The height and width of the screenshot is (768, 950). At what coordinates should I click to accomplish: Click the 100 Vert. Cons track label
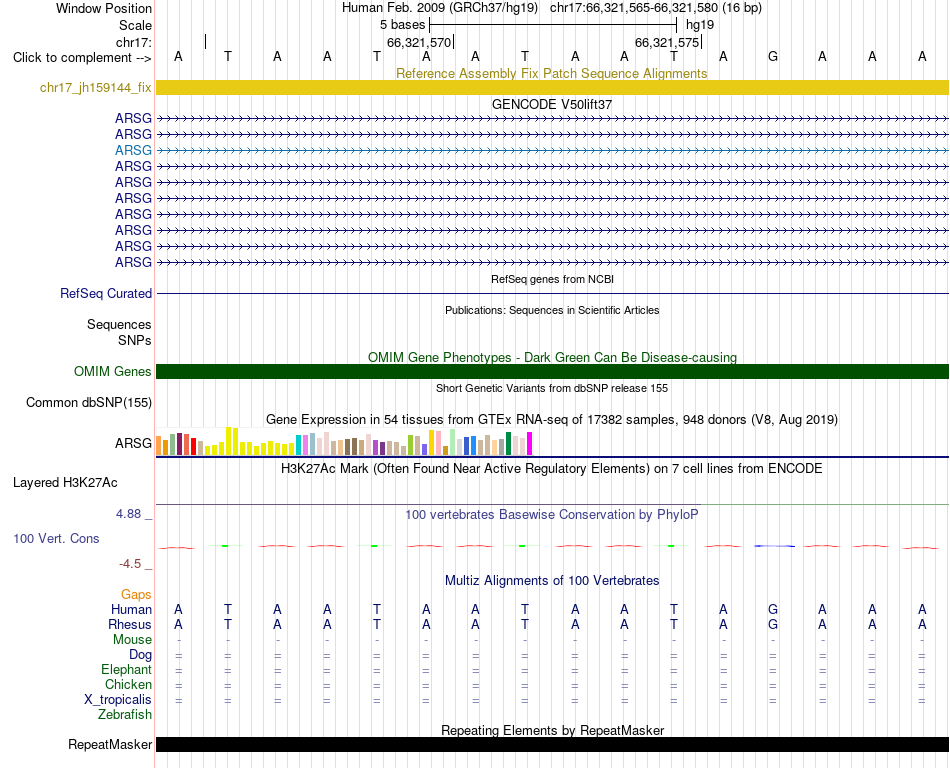coord(56,538)
